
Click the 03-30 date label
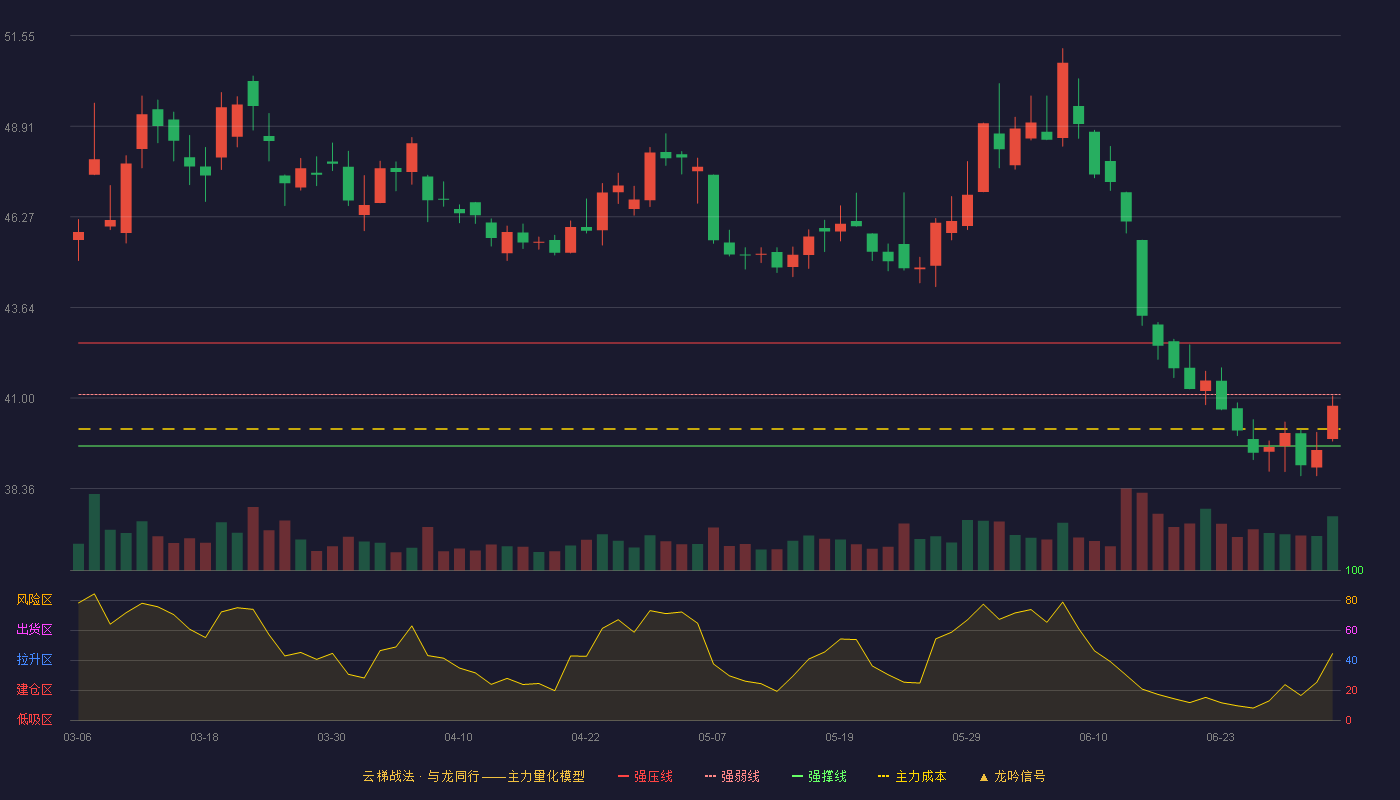tap(331, 737)
